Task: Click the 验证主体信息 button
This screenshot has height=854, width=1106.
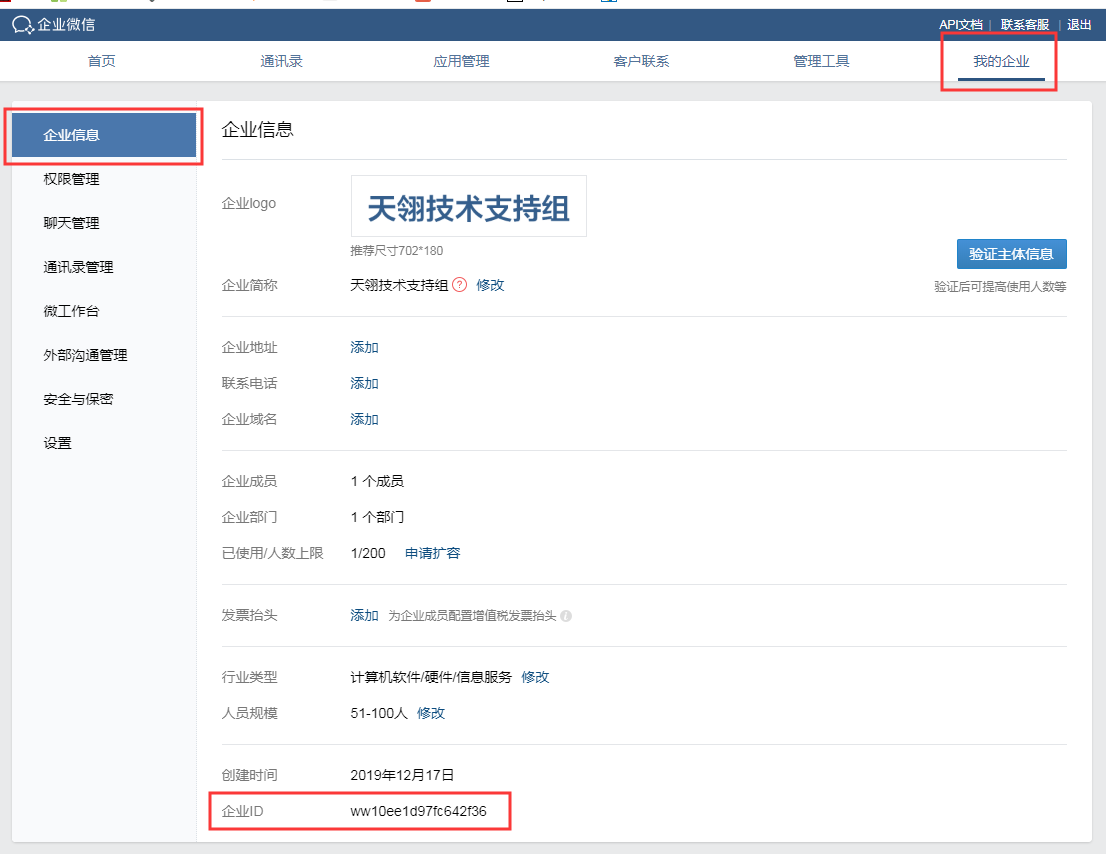Action: tap(1011, 254)
